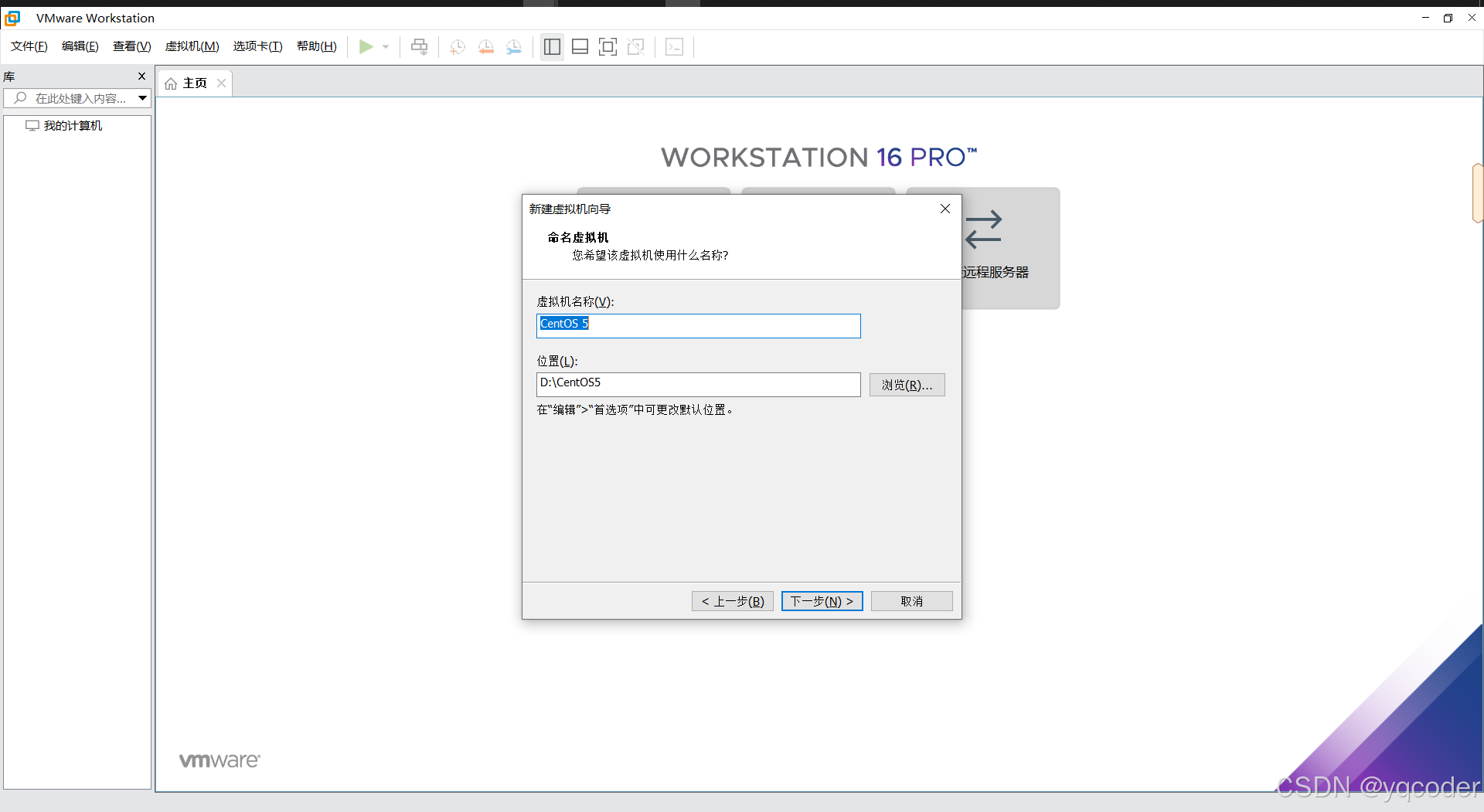1484x812 pixels.
Task: Click the search magnifier icon in library
Action: click(20, 98)
